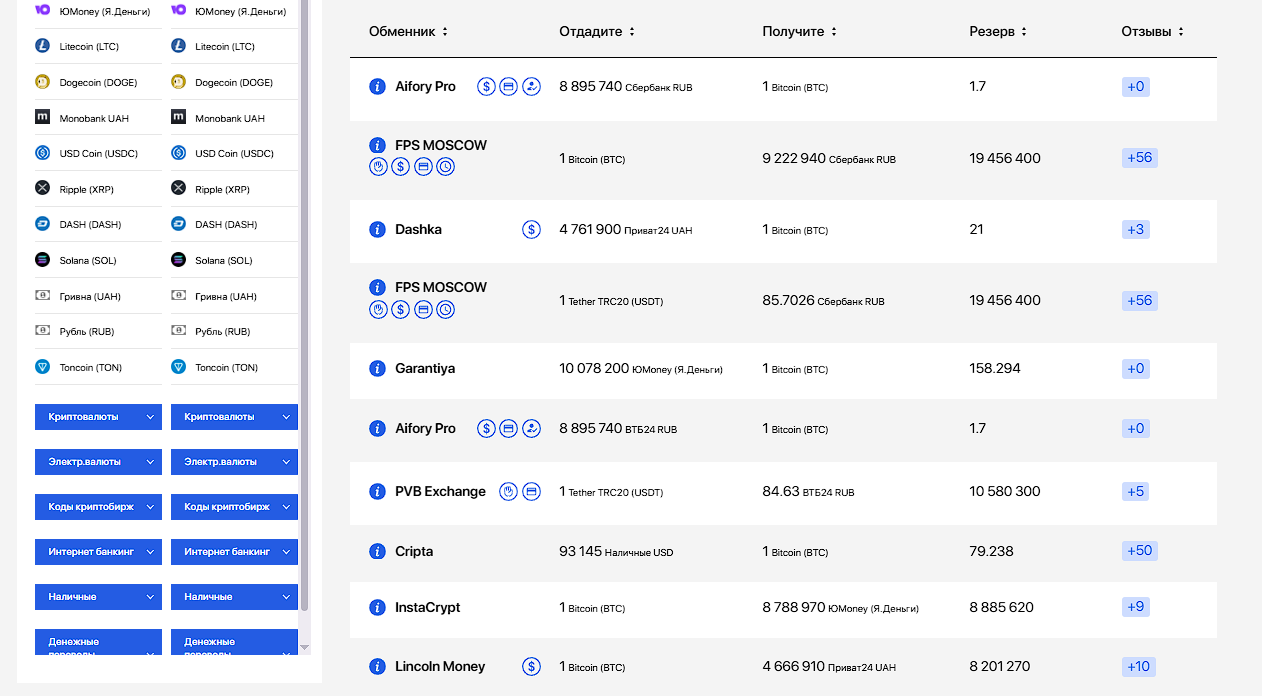Click dollar icon in Aifory Pro Сбербанк row
The height and width of the screenshot is (696, 1262).
click(x=486, y=87)
